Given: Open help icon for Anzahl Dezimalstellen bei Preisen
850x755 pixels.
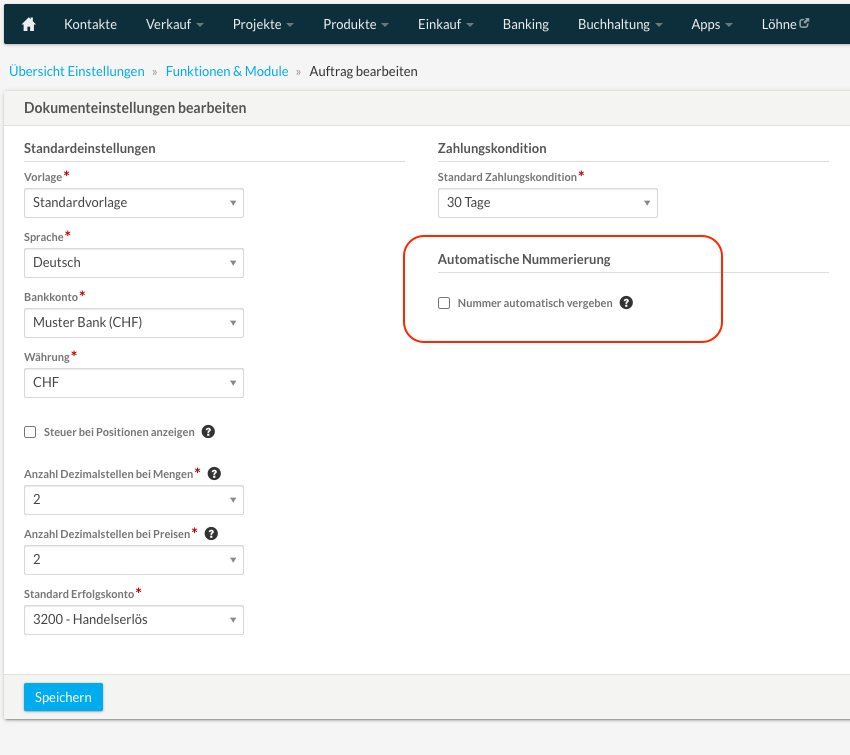Looking at the screenshot, I should 211,532.
